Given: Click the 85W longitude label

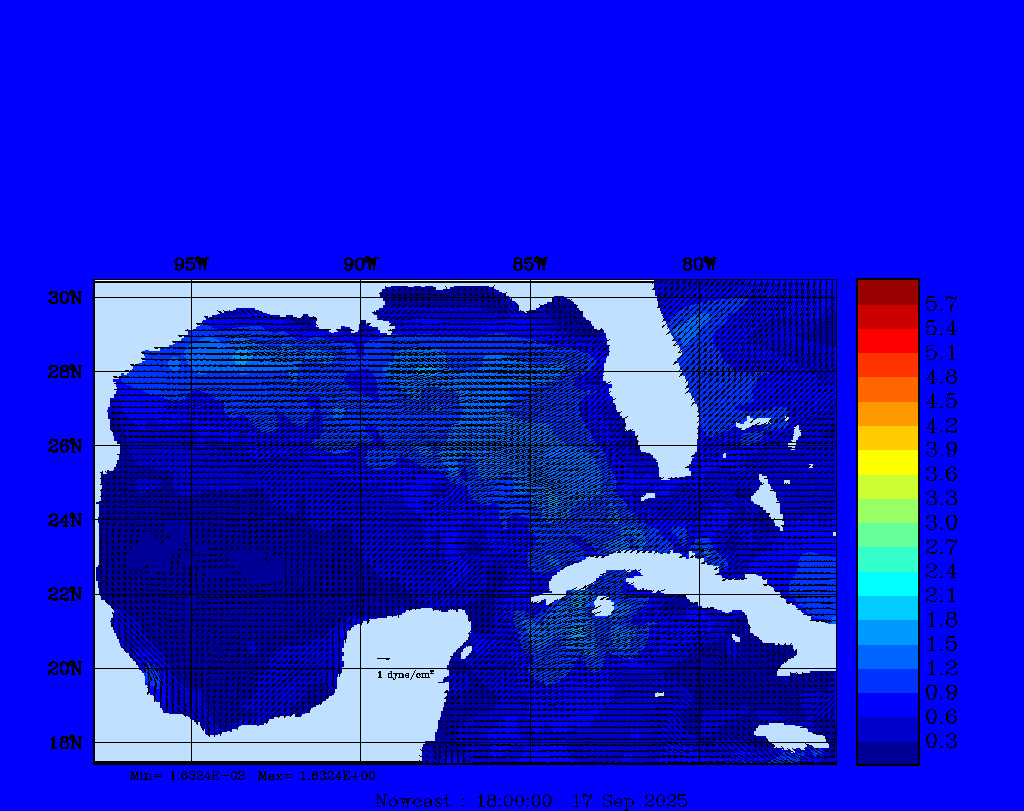Looking at the screenshot, I should [x=530, y=264].
